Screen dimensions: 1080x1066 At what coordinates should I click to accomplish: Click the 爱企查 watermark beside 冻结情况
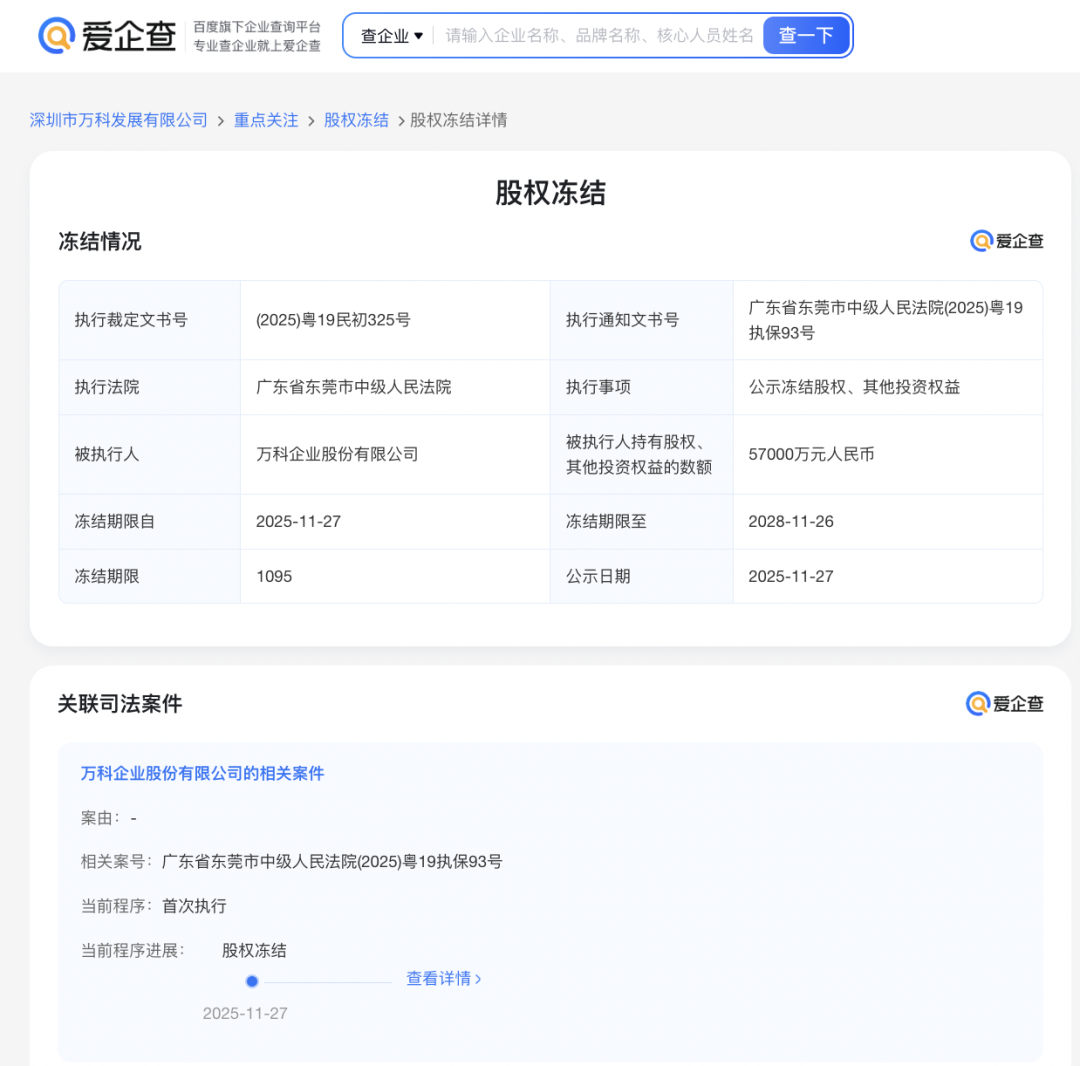click(1006, 241)
